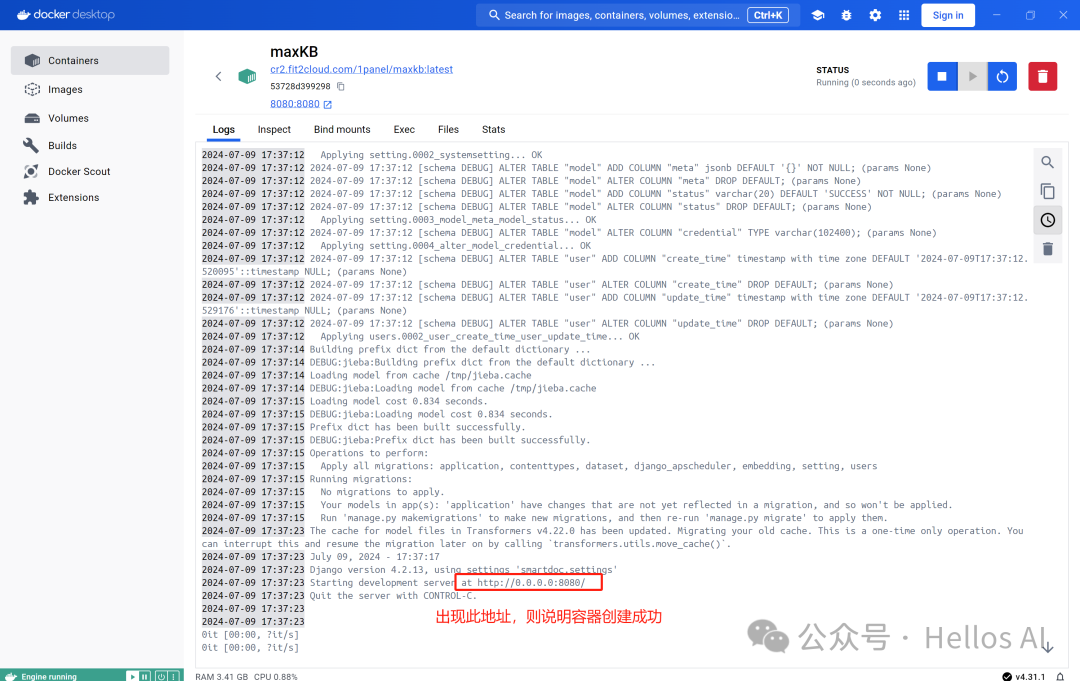Switch to the Exec tab

[x=404, y=129]
